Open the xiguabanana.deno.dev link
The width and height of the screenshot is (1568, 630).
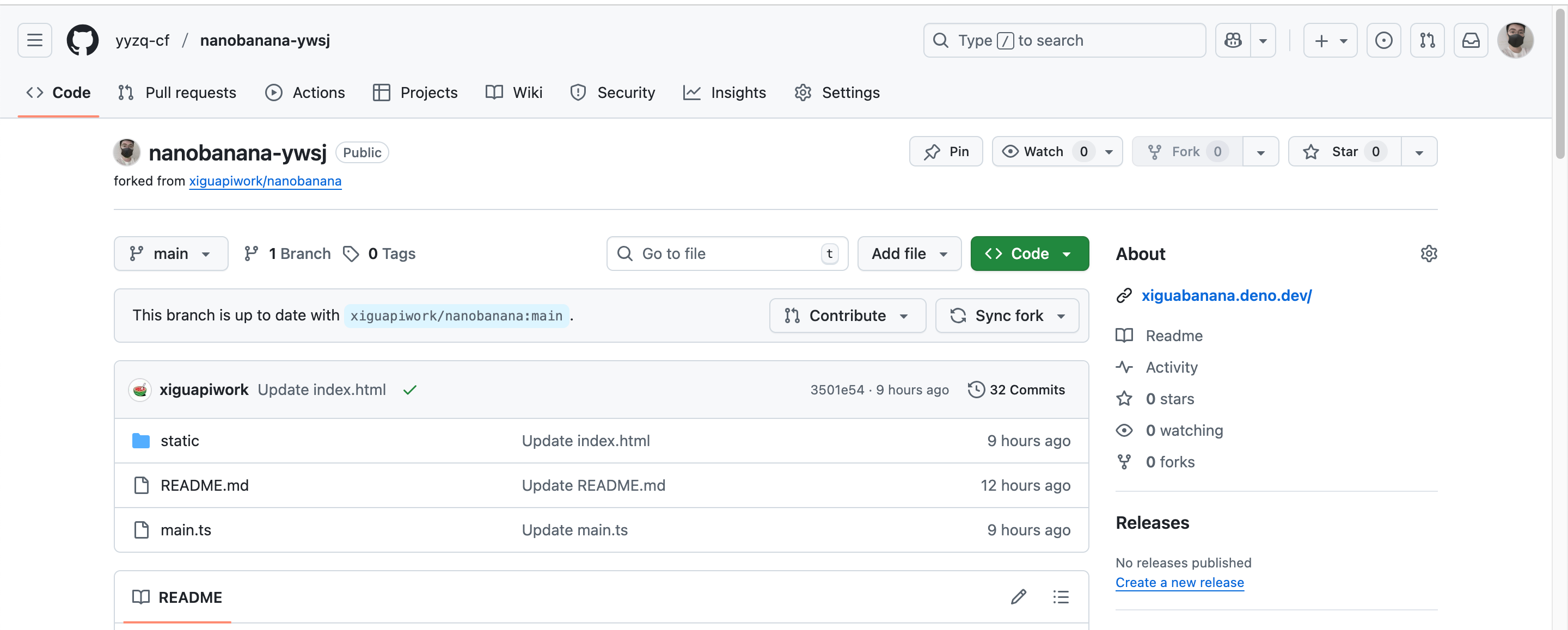click(1226, 295)
